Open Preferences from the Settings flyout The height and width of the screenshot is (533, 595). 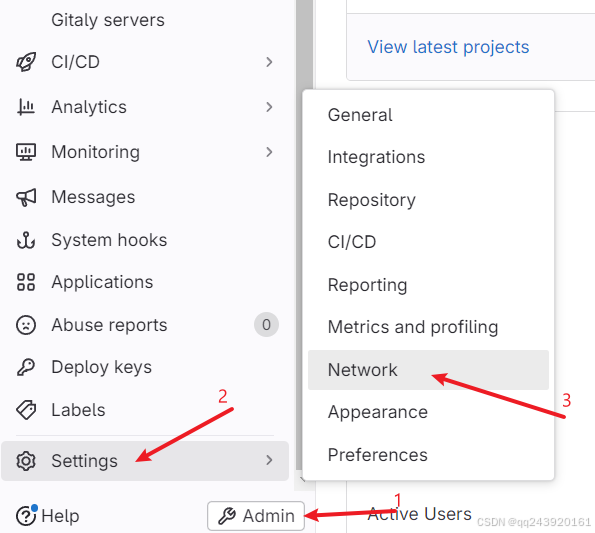pyautogui.click(x=378, y=455)
